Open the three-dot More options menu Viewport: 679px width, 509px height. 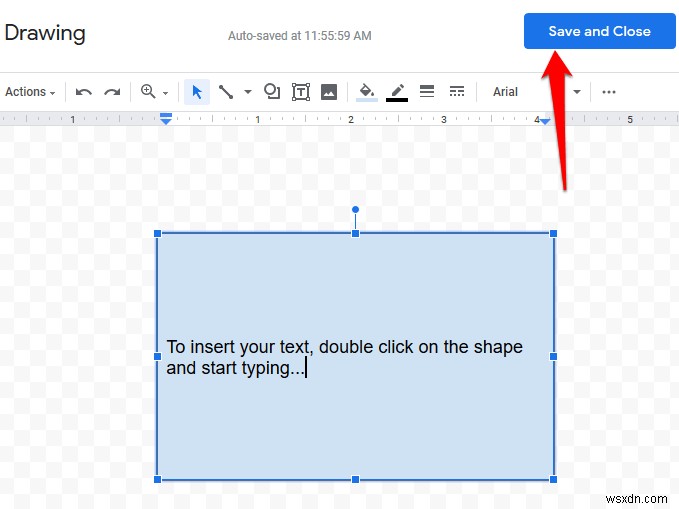click(609, 92)
